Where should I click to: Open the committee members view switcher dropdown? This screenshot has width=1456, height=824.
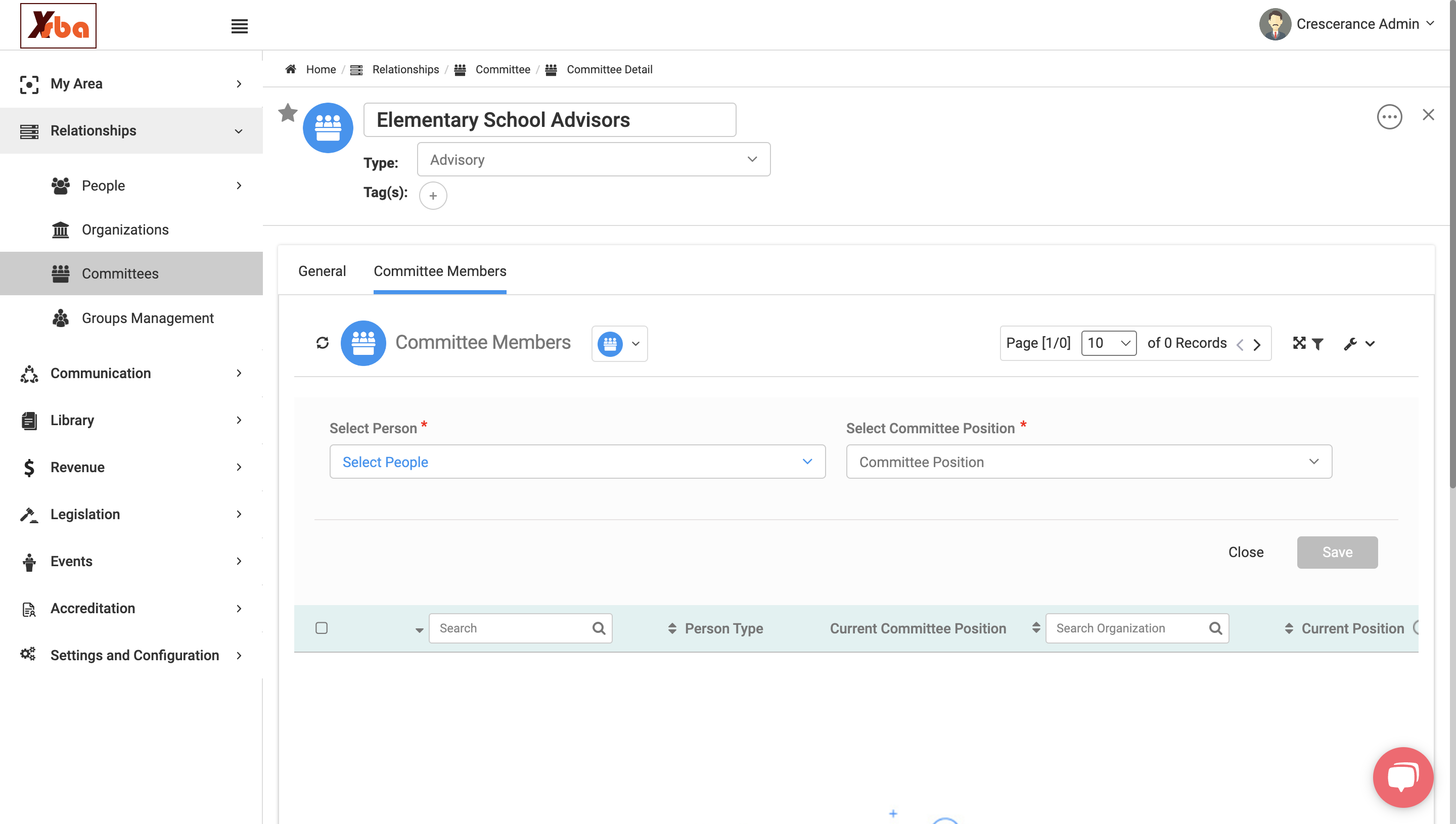[620, 344]
